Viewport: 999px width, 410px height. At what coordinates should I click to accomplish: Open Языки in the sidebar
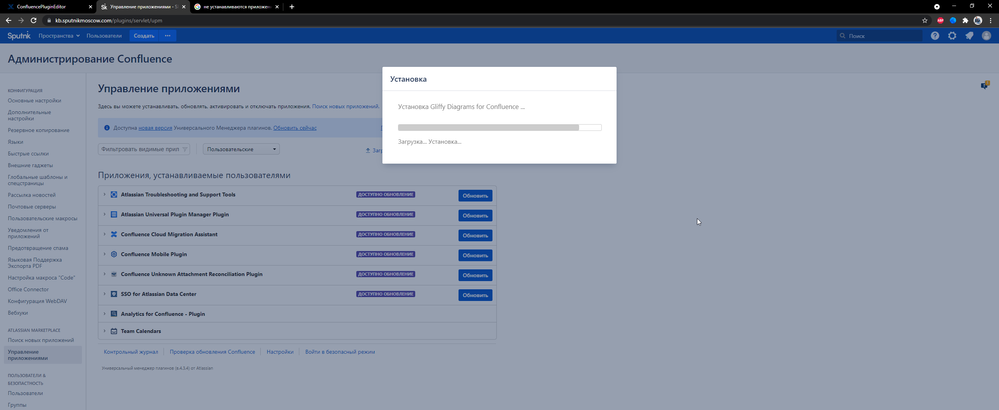(16, 142)
